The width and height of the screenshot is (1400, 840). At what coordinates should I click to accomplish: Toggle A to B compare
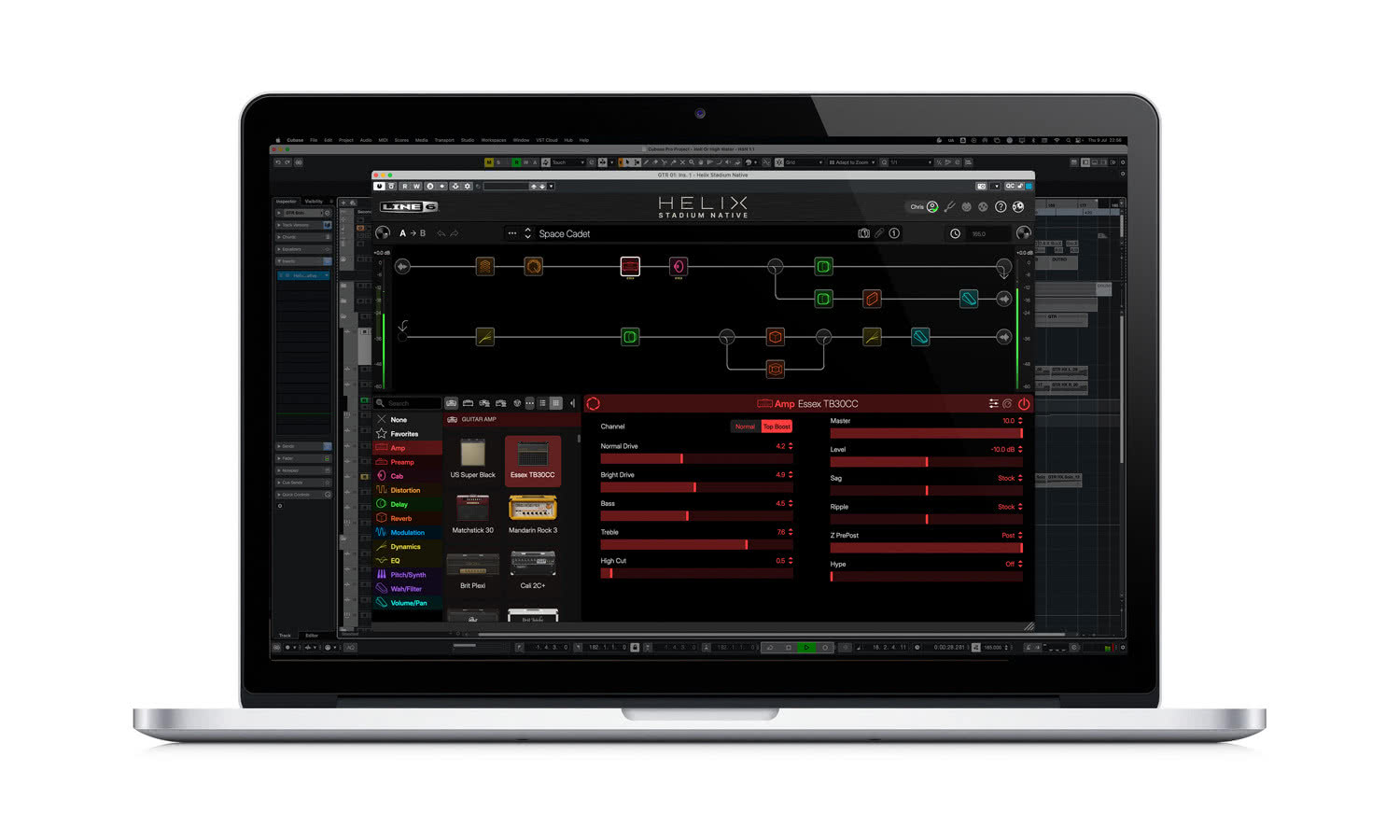point(413,233)
